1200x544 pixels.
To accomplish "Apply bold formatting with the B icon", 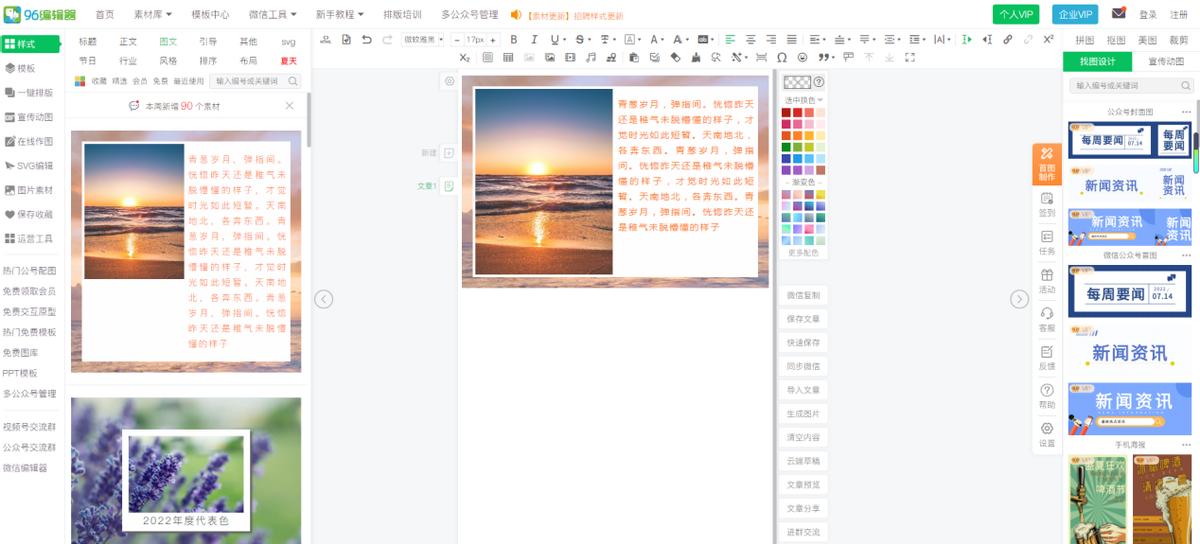I will [x=514, y=40].
